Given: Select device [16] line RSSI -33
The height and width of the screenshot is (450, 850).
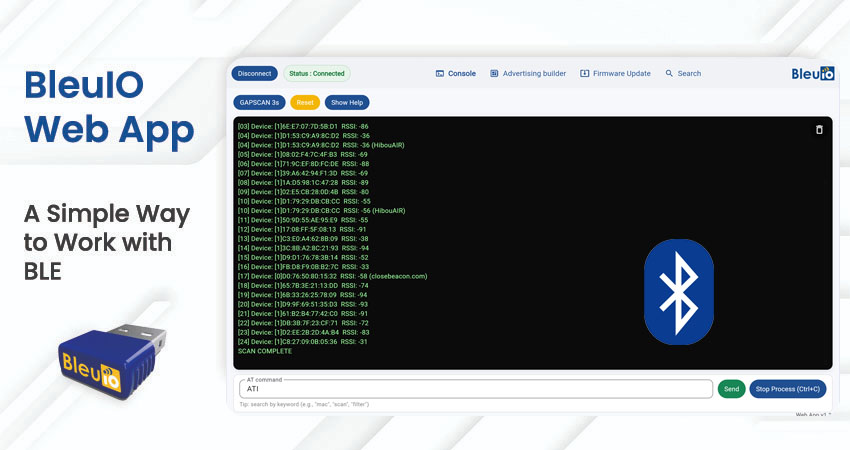Looking at the screenshot, I should point(304,267).
